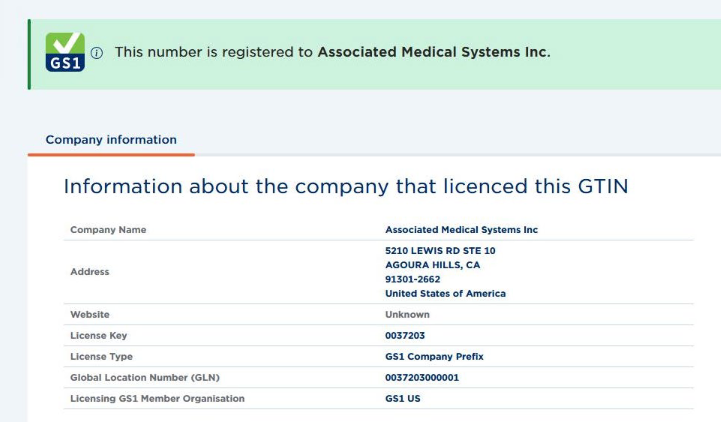
Task: Click United States of America country text
Action: (x=445, y=293)
